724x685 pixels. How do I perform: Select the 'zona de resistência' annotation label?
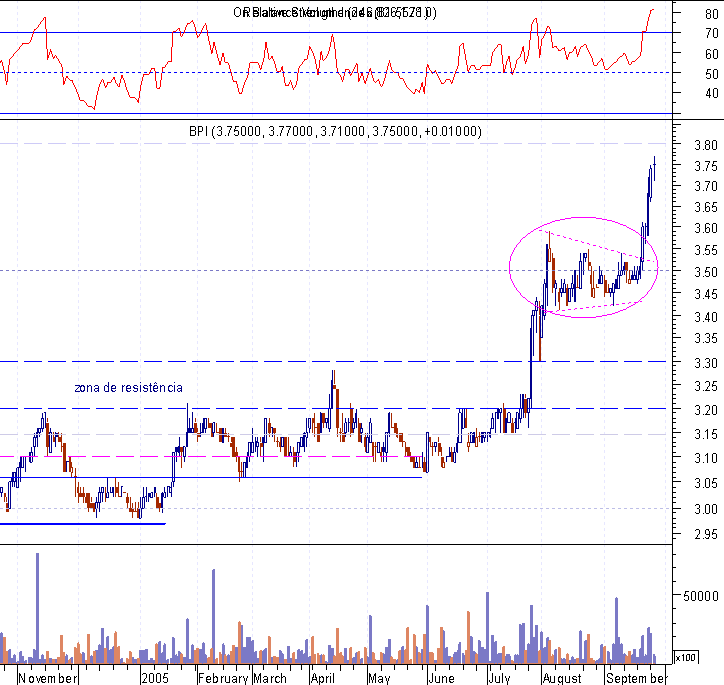click(x=128, y=388)
